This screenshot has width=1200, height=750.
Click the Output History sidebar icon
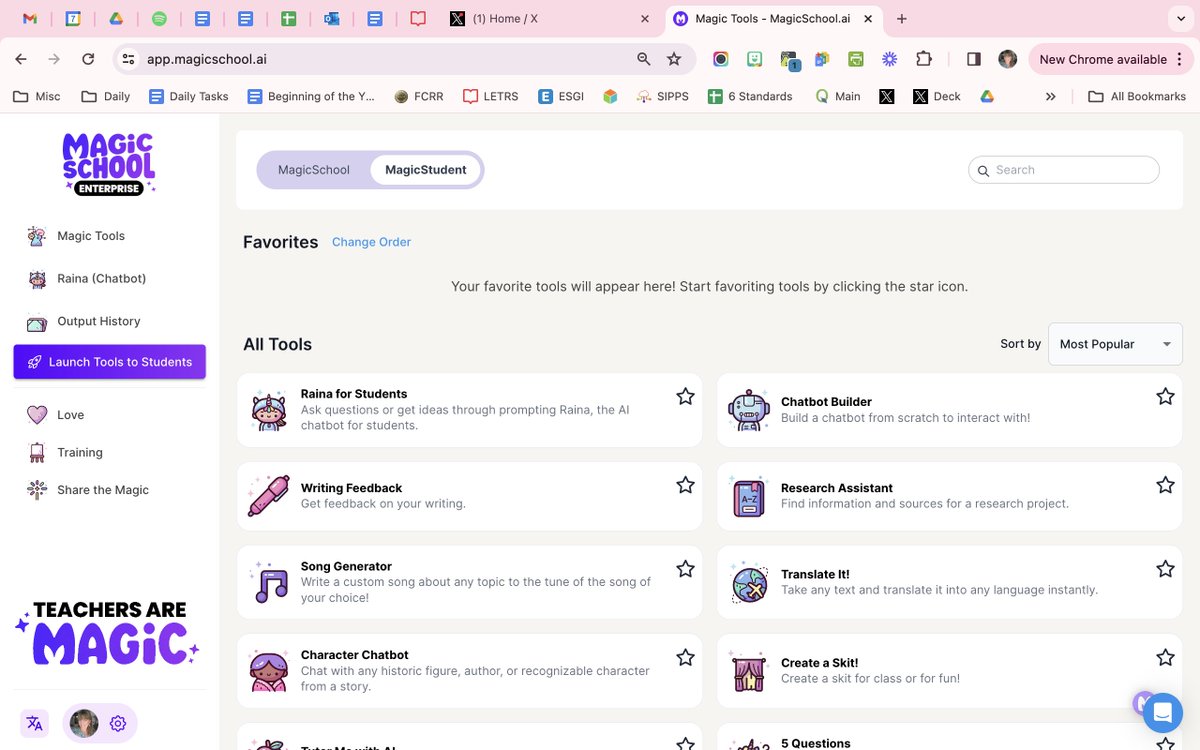[x=37, y=322]
